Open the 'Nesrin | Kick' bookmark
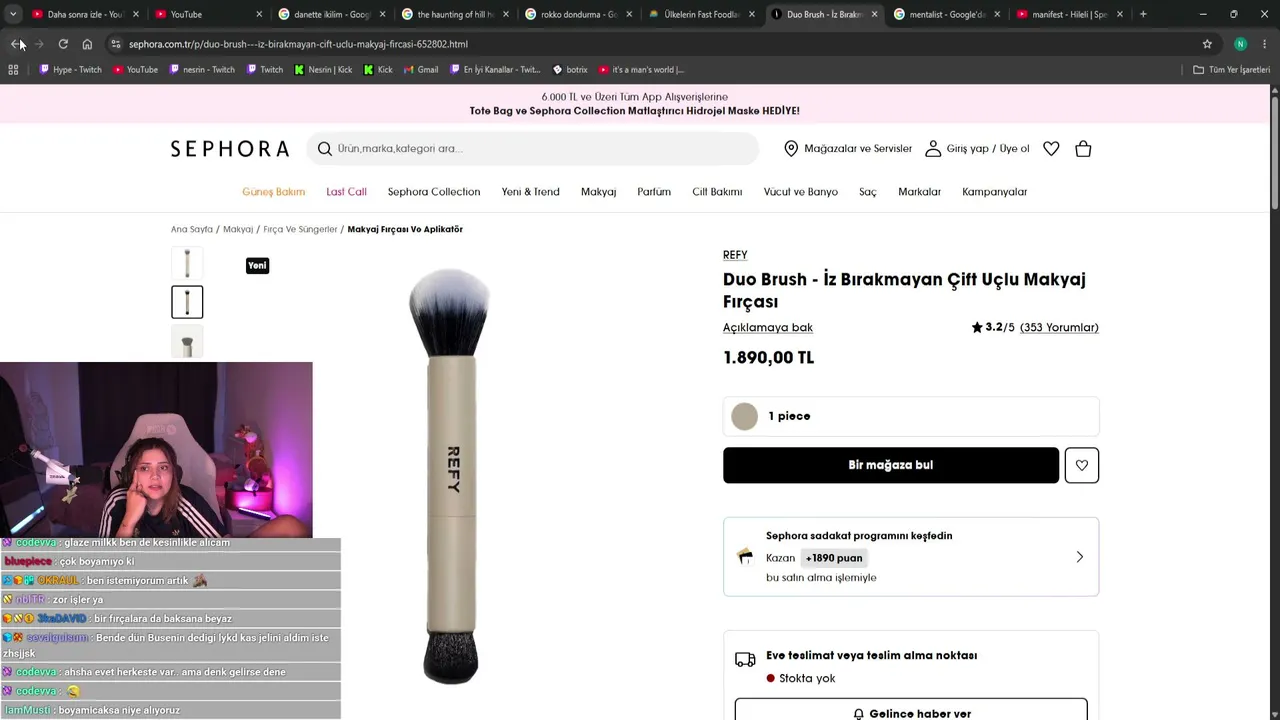The width and height of the screenshot is (1280, 720). click(x=323, y=70)
